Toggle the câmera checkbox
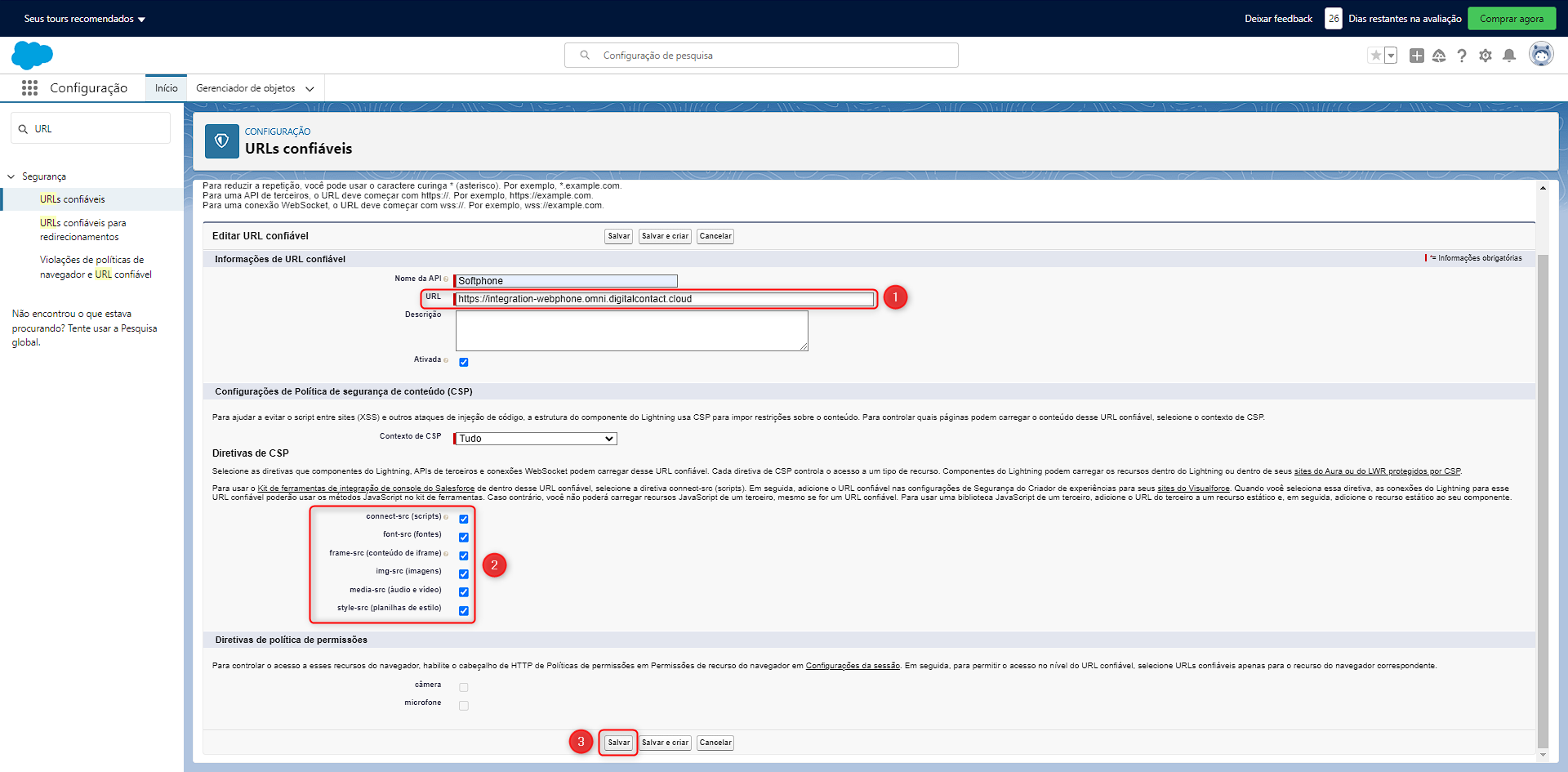 463,687
